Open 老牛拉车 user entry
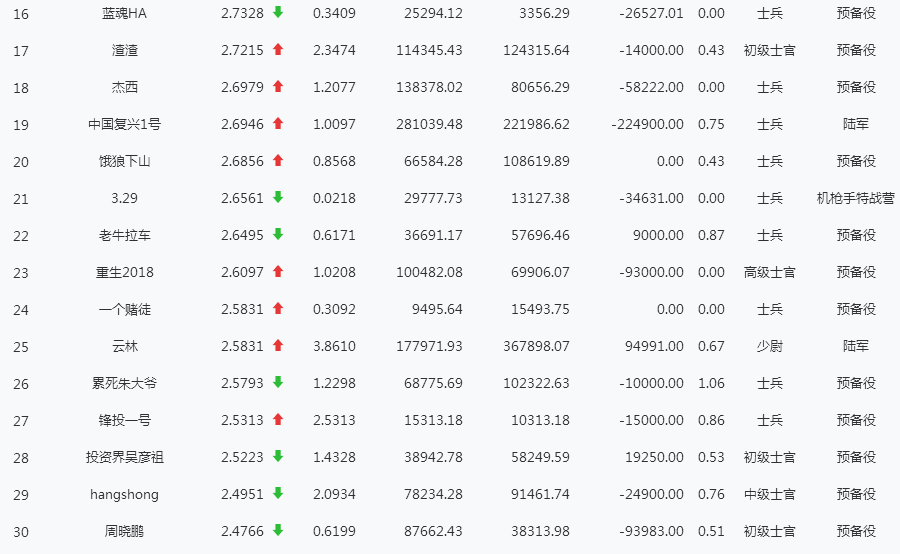This screenshot has width=900, height=554. pos(125,235)
